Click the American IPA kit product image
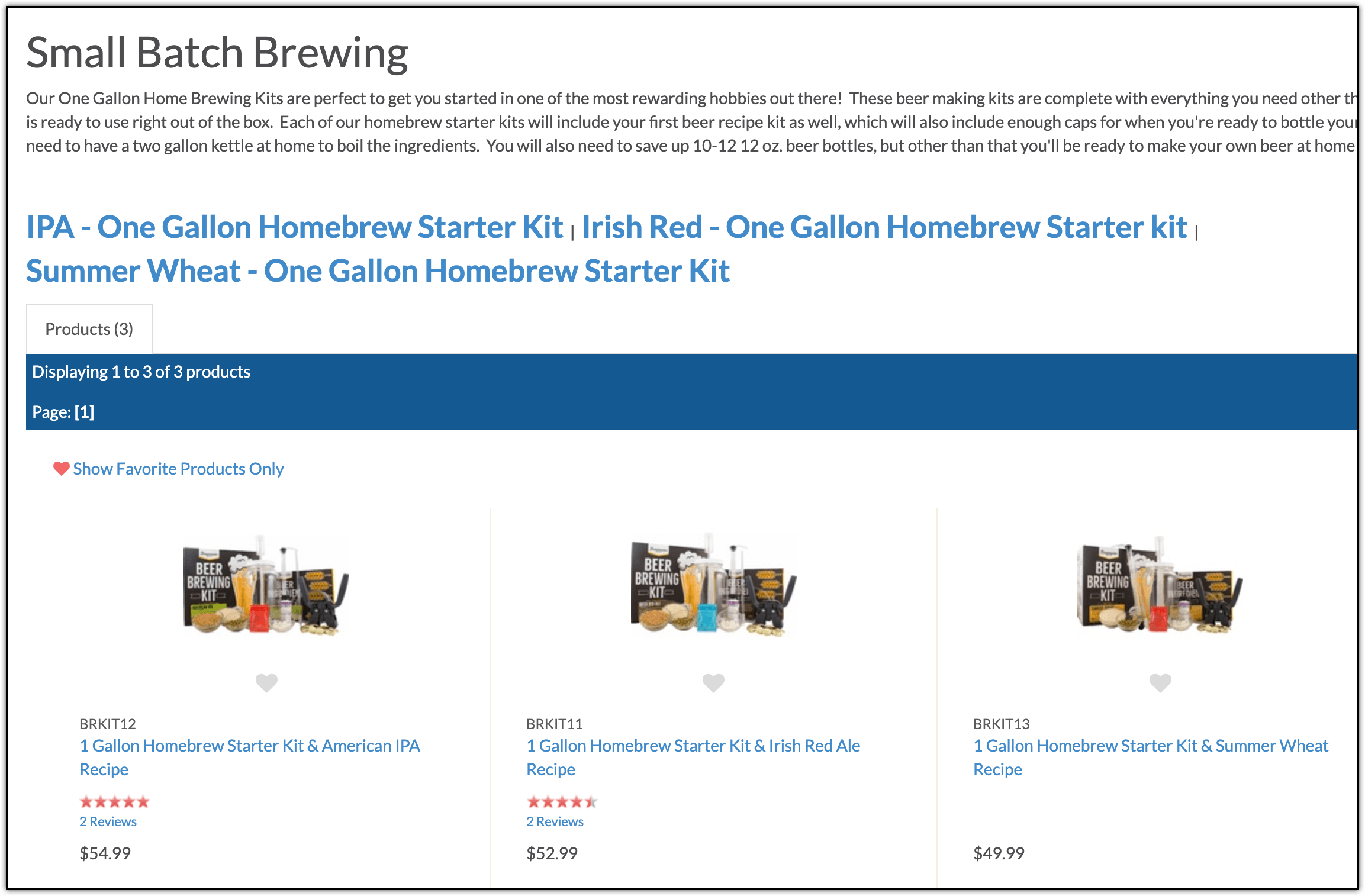This screenshot has width=1365, height=896. pos(266,585)
